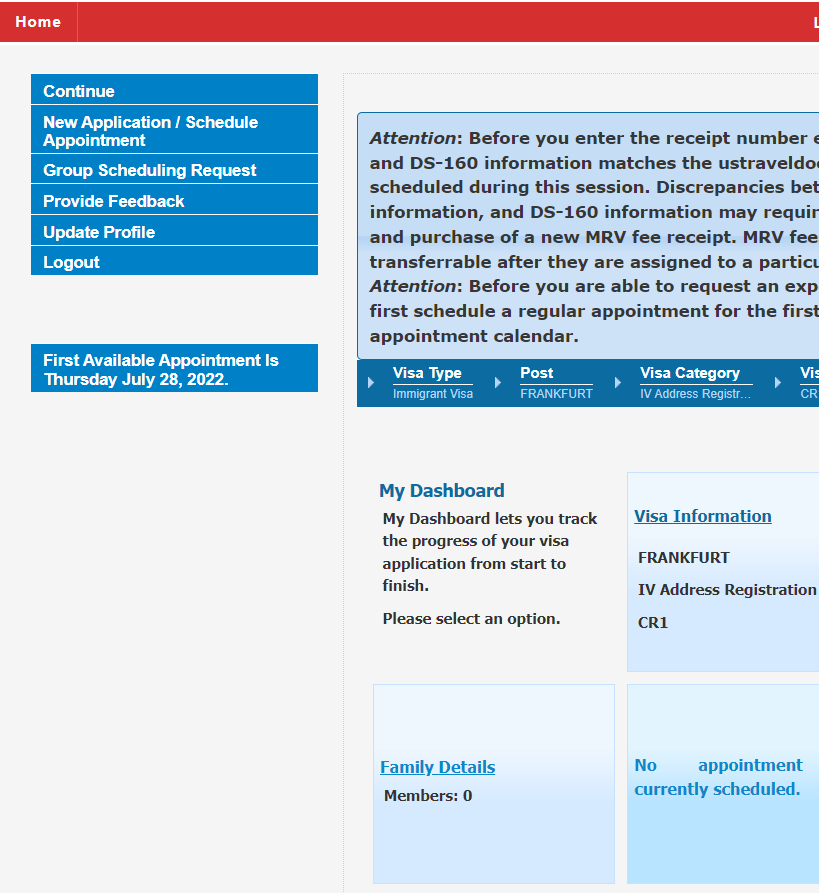Click the My Dashboard heading
819x893 pixels.
click(x=442, y=491)
